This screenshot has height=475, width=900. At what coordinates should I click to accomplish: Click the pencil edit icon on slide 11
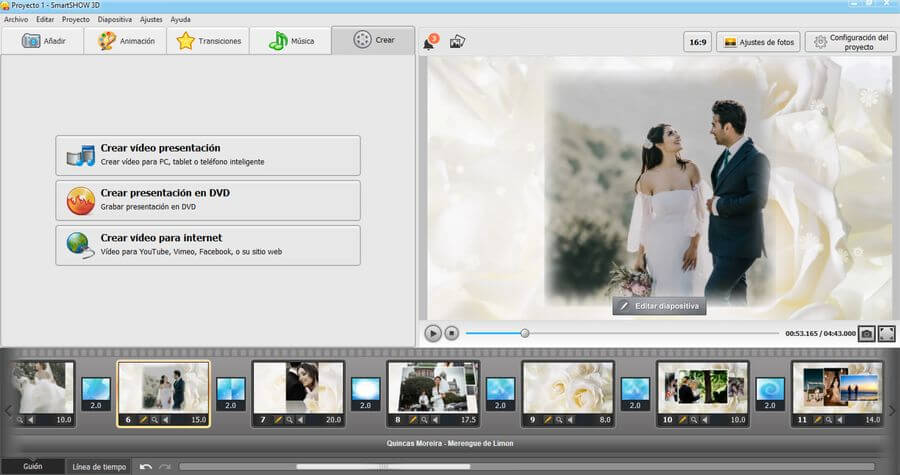coord(818,420)
